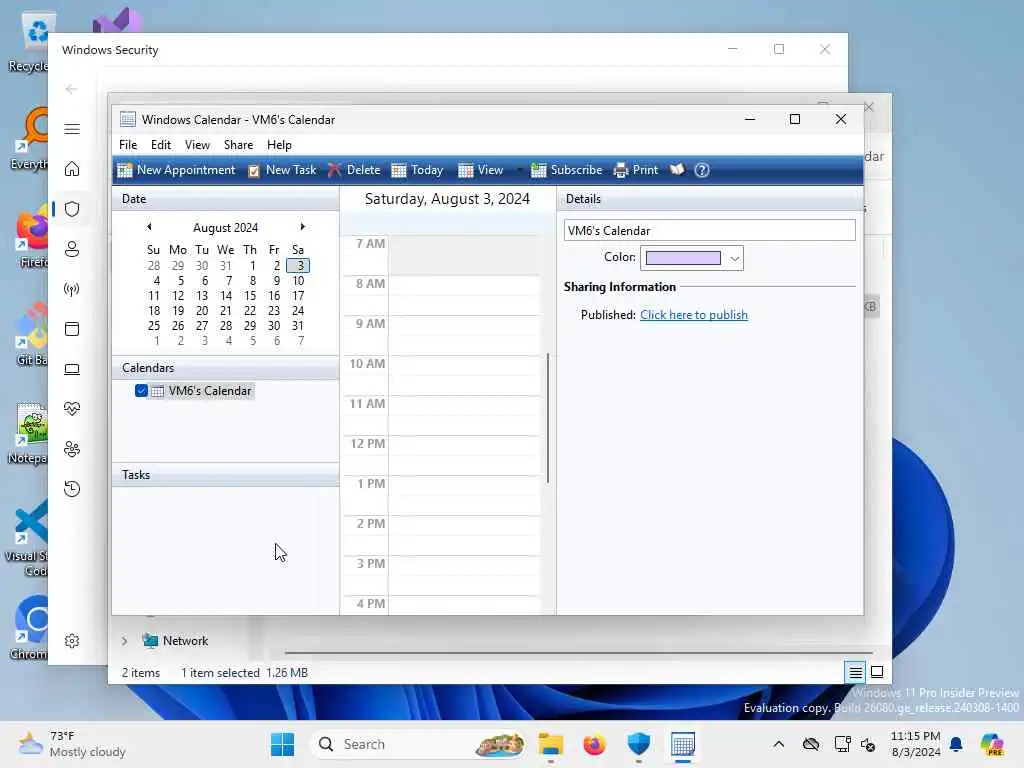Open Family options icon in Windows Security

72,449
